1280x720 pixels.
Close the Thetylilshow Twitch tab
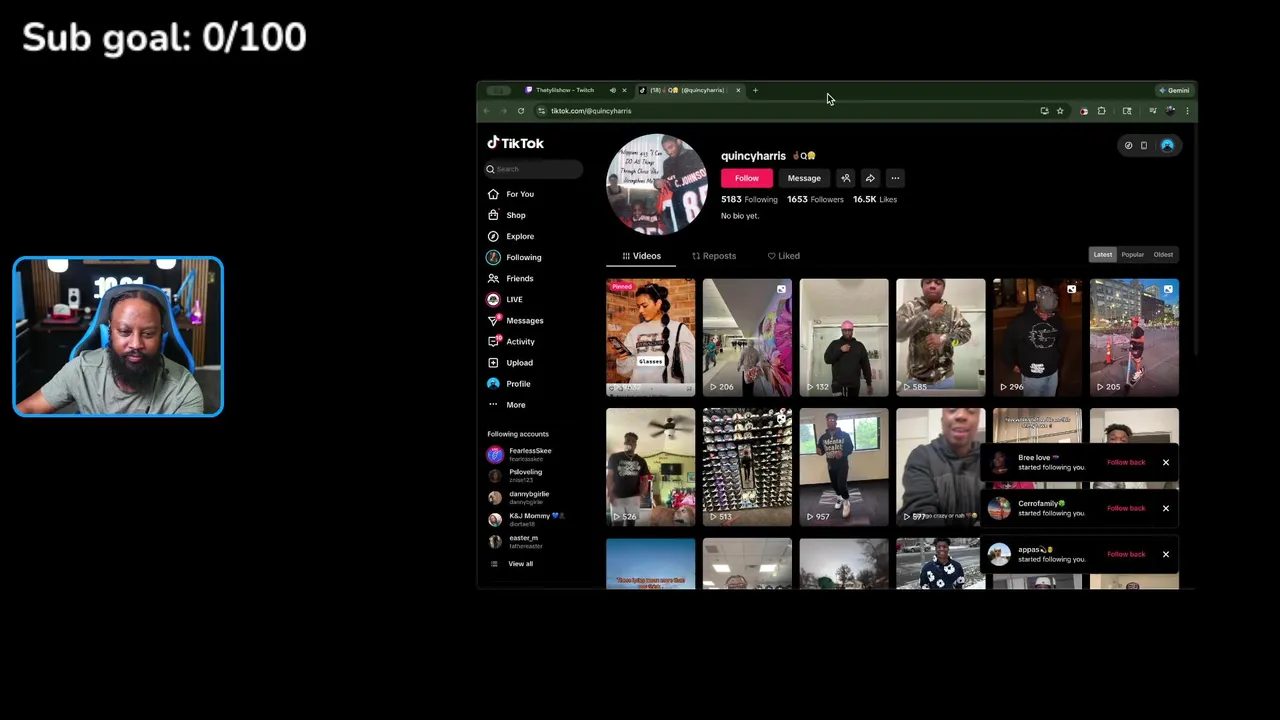(624, 90)
